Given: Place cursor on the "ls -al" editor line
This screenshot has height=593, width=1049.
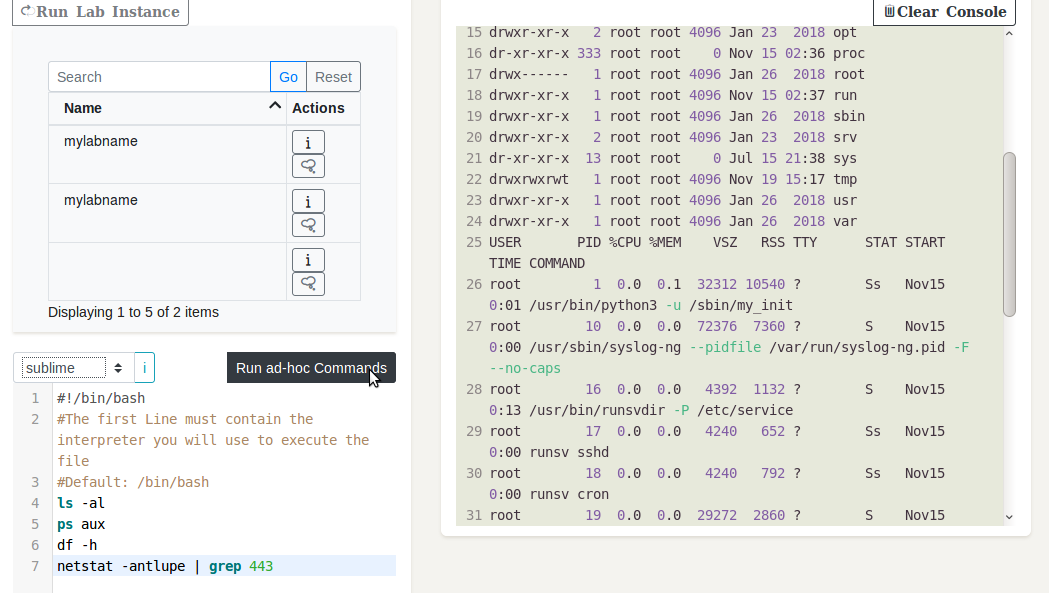Looking at the screenshot, I should click(81, 503).
